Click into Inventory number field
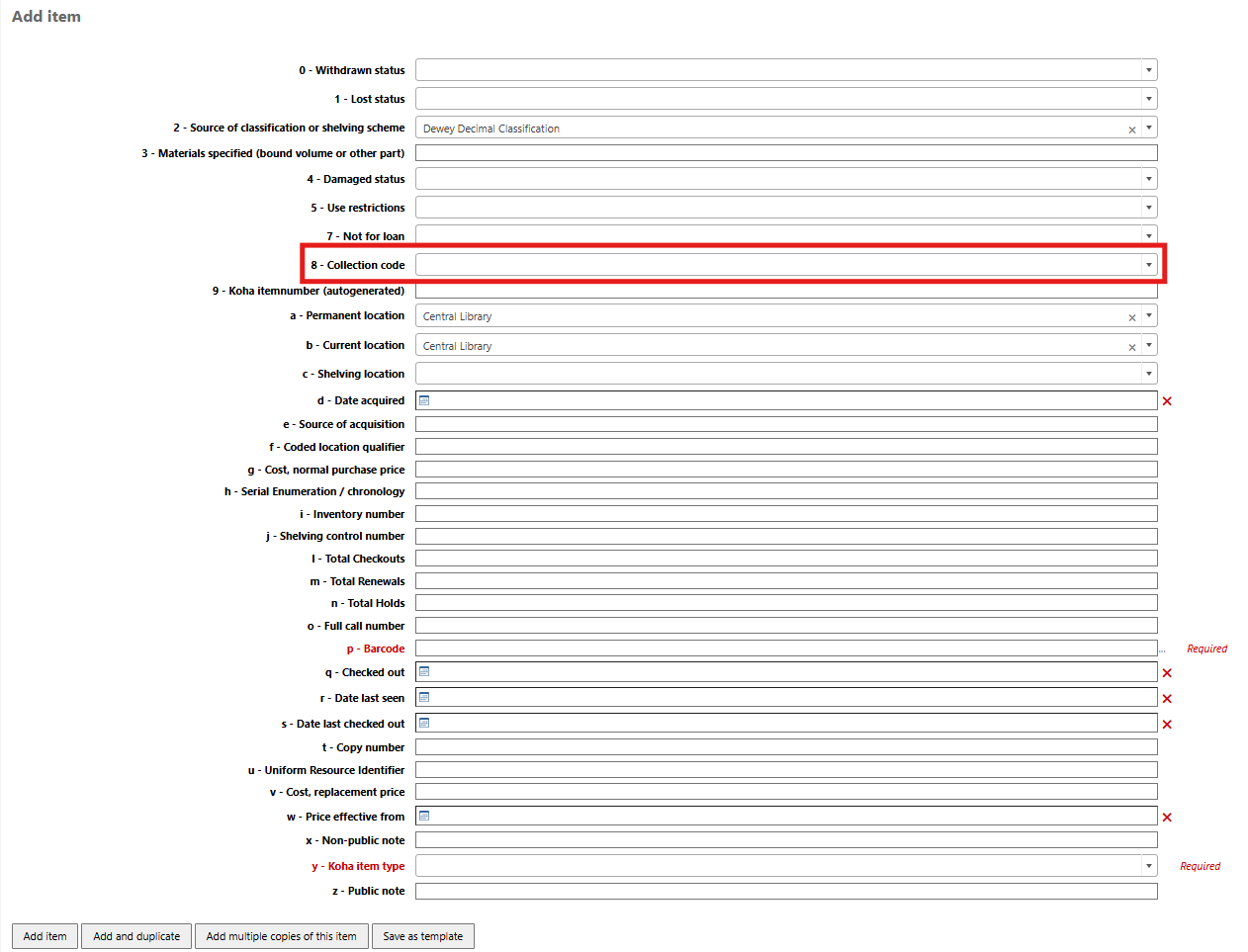 point(786,514)
